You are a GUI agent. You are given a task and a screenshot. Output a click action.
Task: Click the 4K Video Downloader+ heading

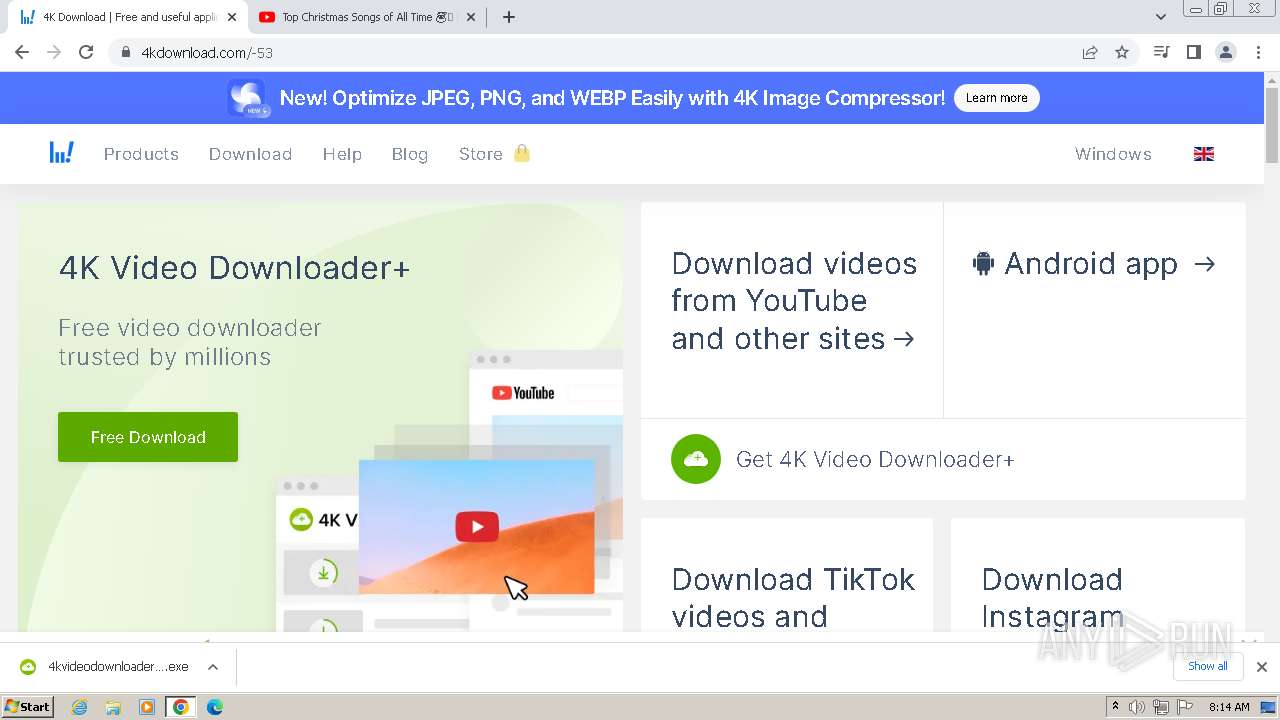234,268
